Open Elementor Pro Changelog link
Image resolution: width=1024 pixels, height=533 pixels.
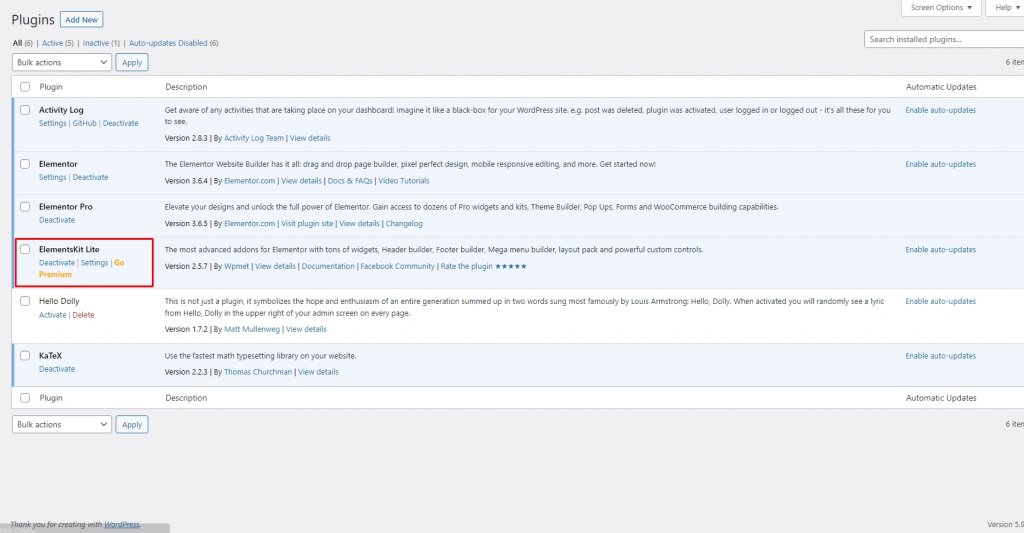[404, 223]
